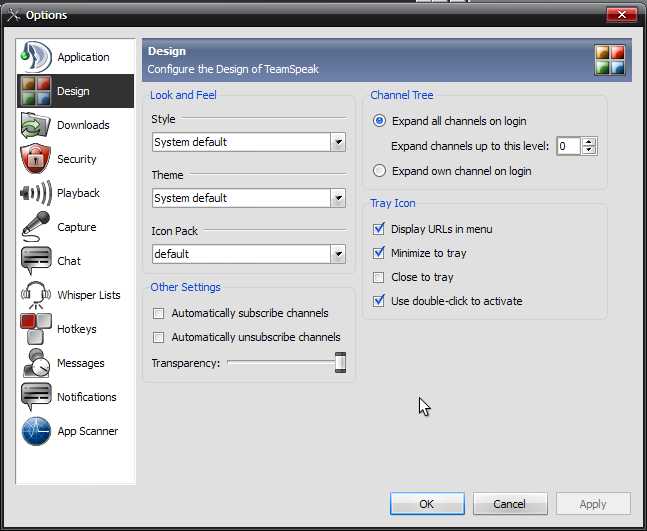Toggle Use double-click to activate
This screenshot has width=647, height=531.
click(x=378, y=301)
